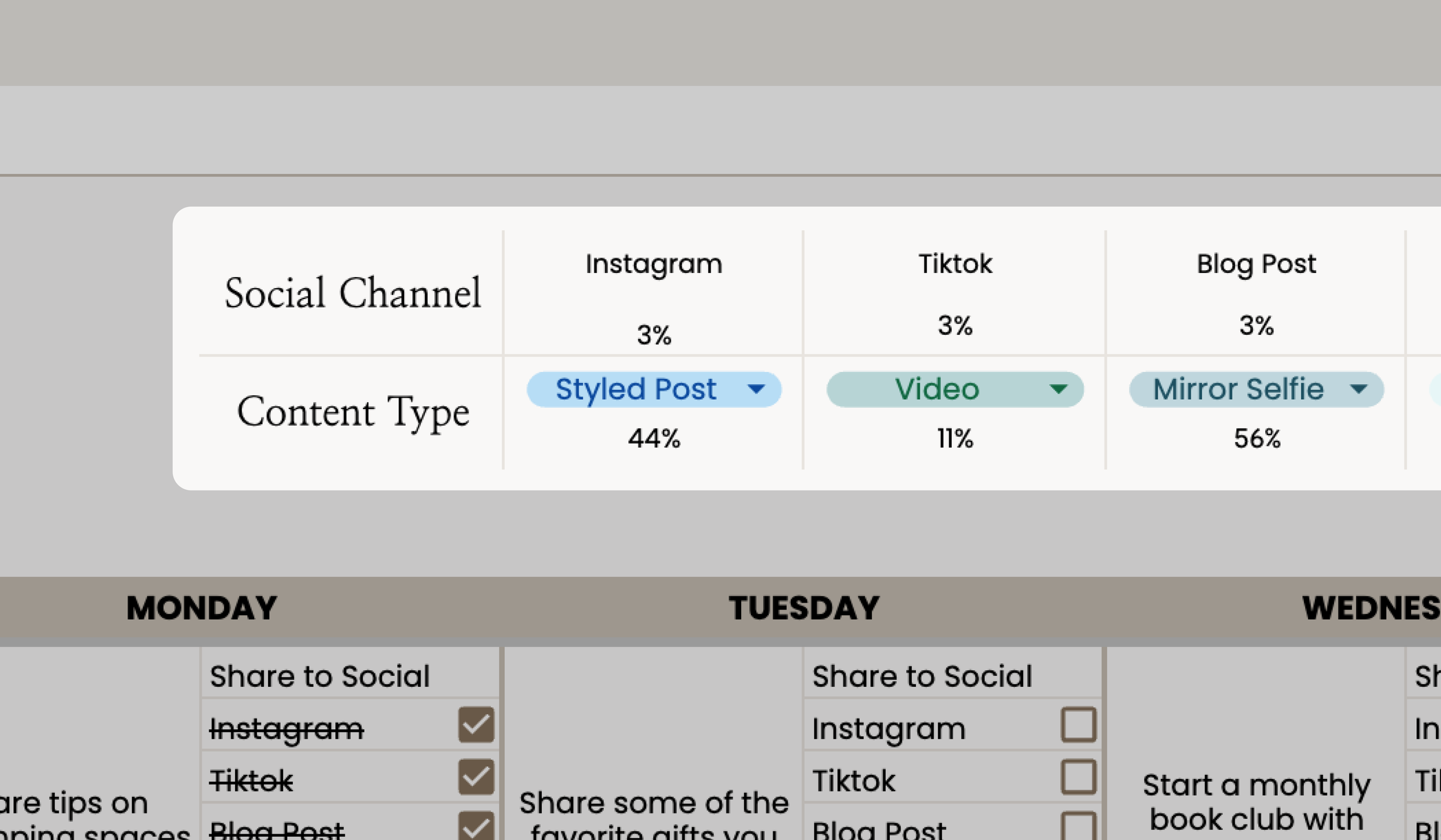The image size is (1441, 840).
Task: Uncheck Monday's Instagram checkbox
Action: click(476, 725)
